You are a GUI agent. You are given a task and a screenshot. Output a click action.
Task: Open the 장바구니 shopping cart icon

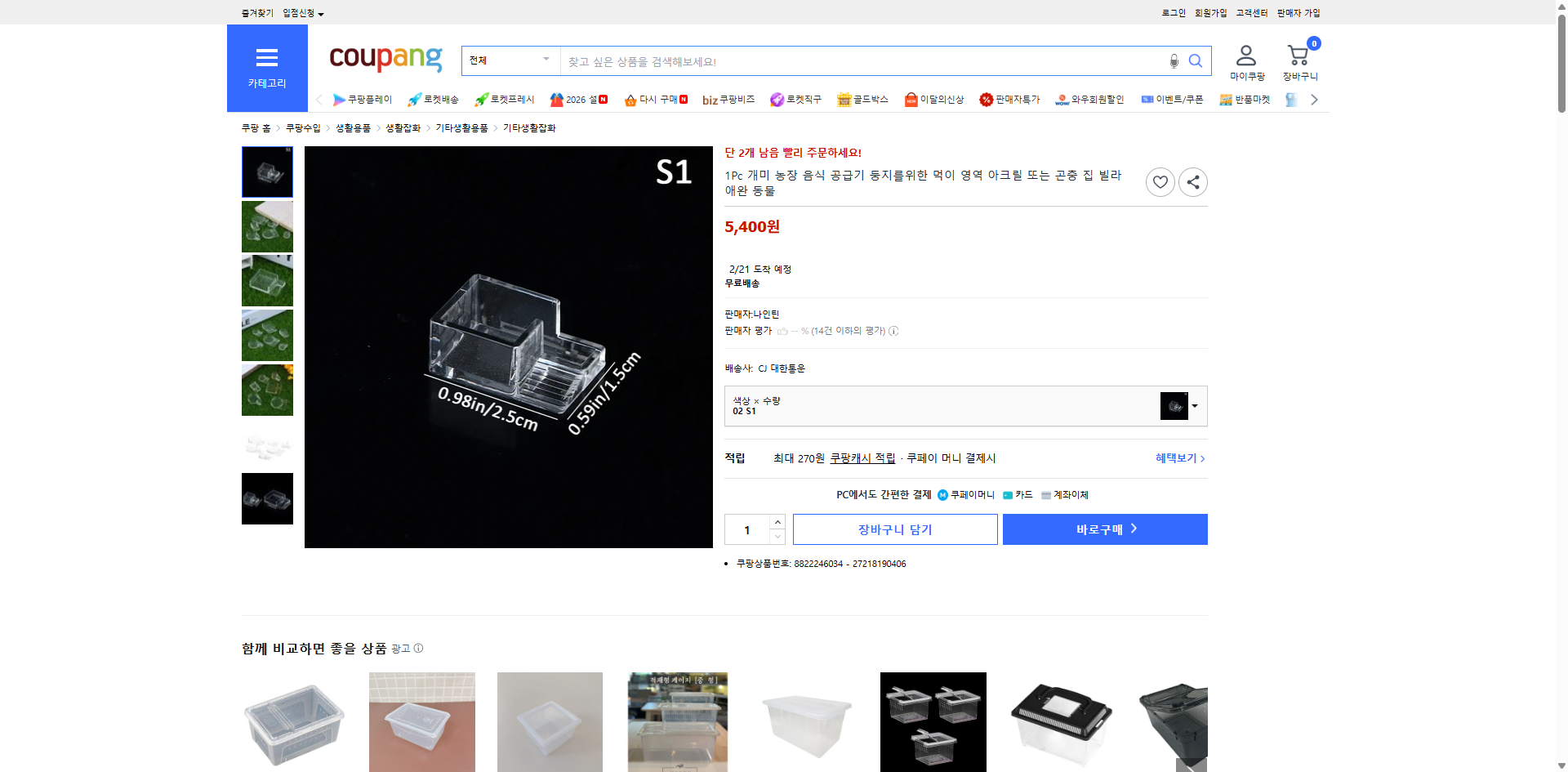[x=1297, y=56]
